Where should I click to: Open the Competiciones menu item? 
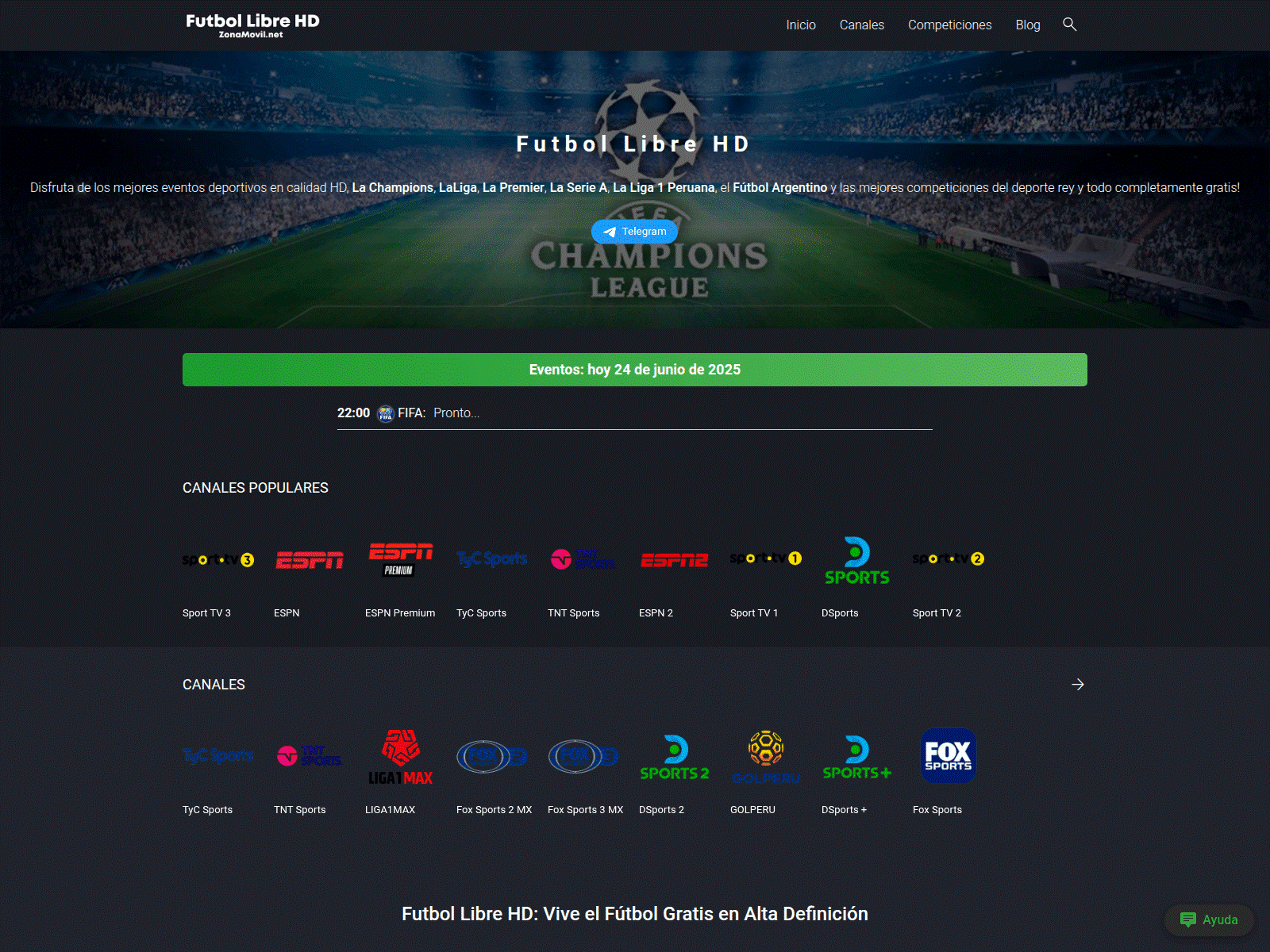tap(950, 25)
